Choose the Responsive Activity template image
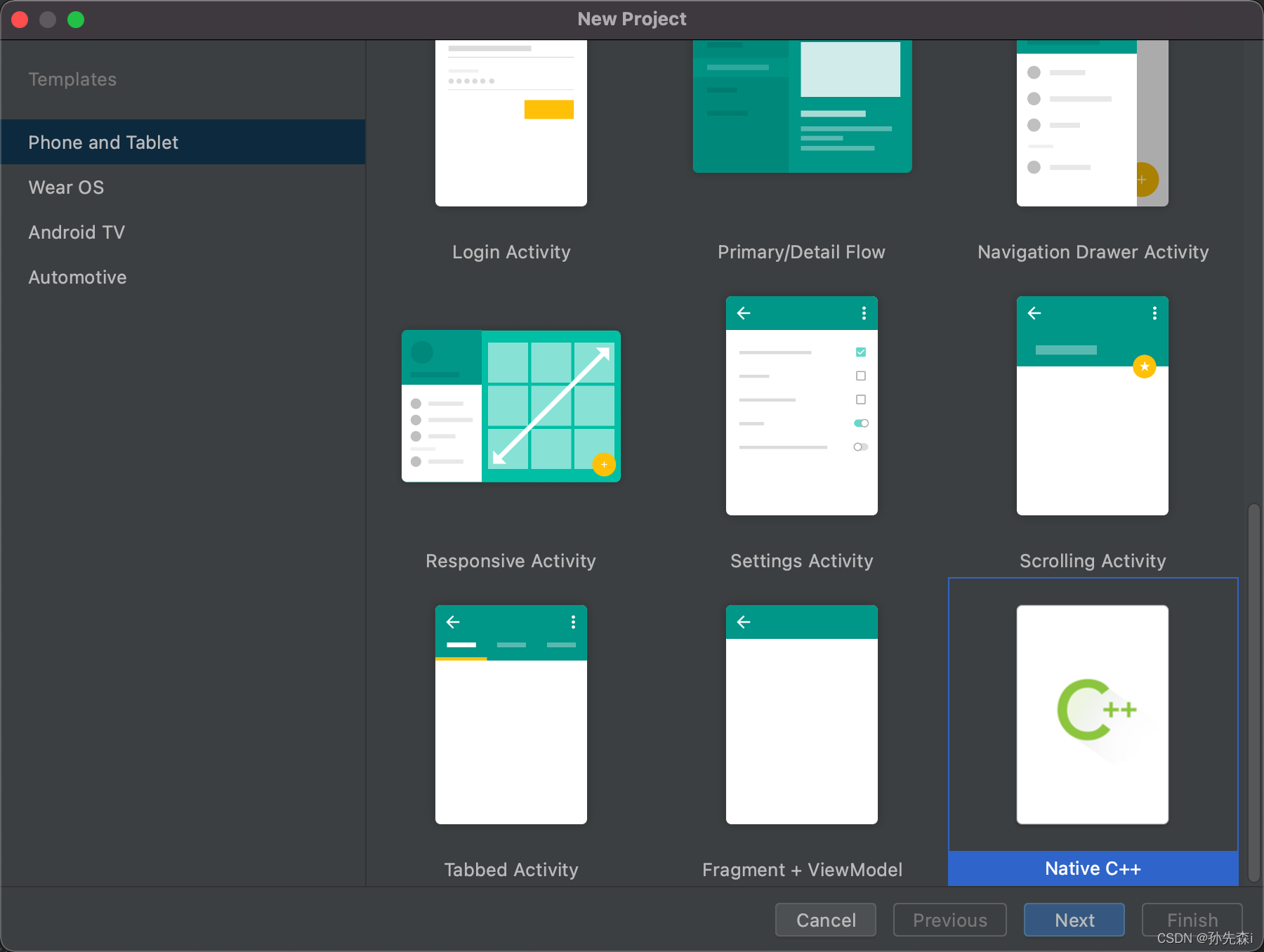Screen dimensions: 1264x952 tap(511, 406)
